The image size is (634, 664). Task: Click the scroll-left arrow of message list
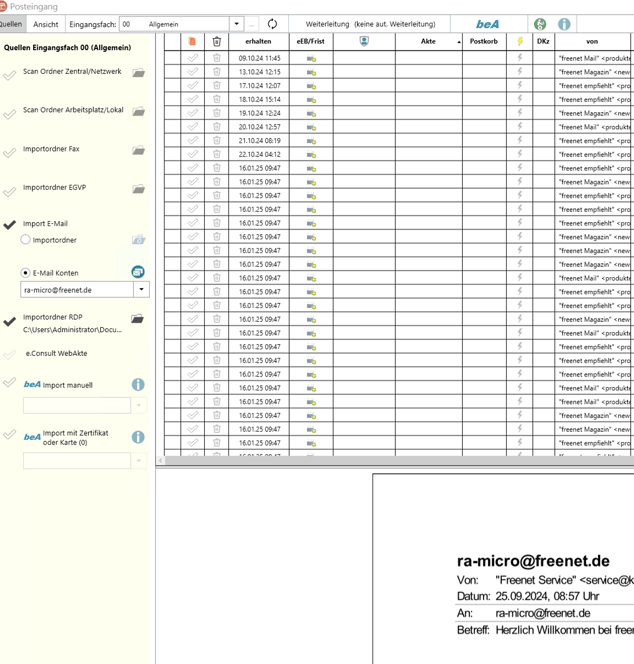tap(160, 460)
